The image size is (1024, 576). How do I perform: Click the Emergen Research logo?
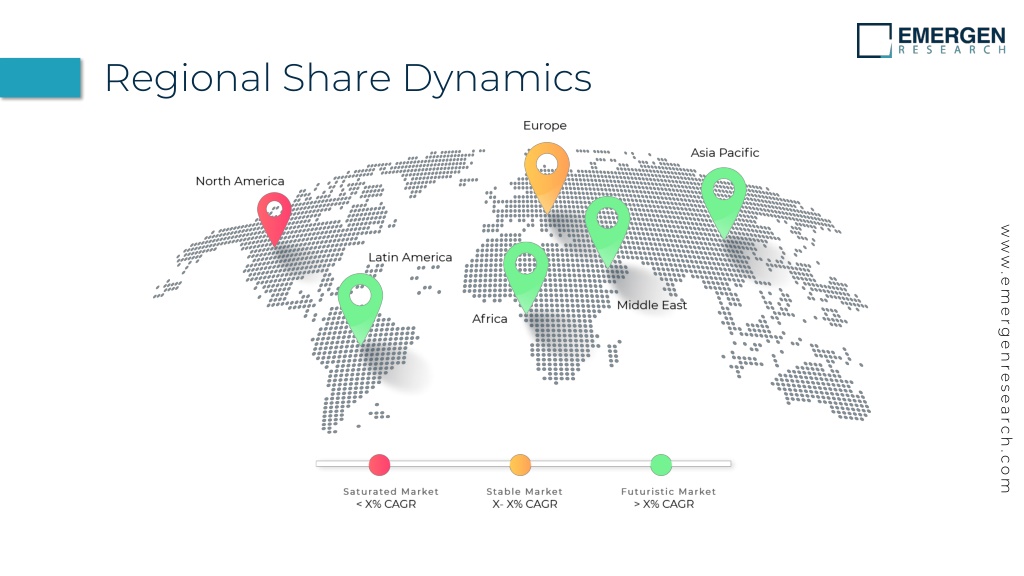click(x=931, y=40)
